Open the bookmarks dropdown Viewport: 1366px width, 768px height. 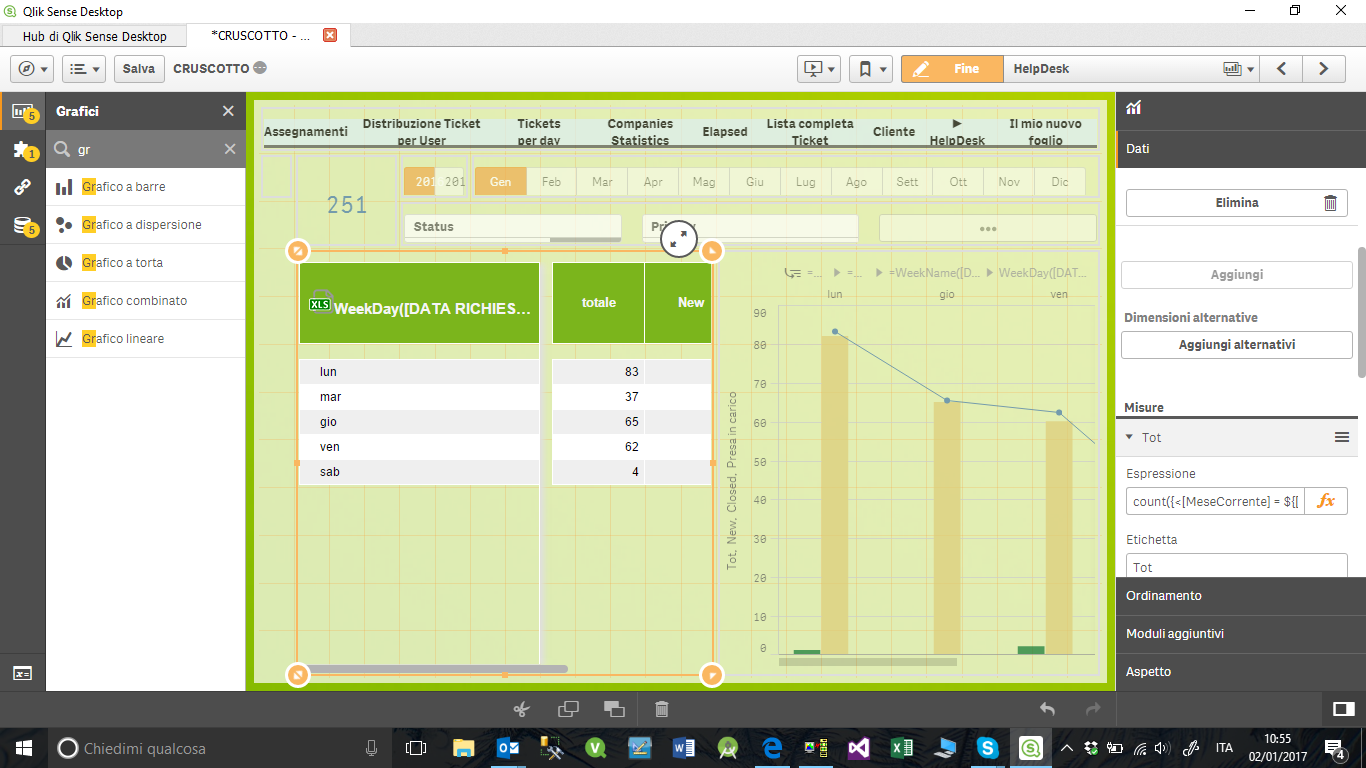coord(871,69)
